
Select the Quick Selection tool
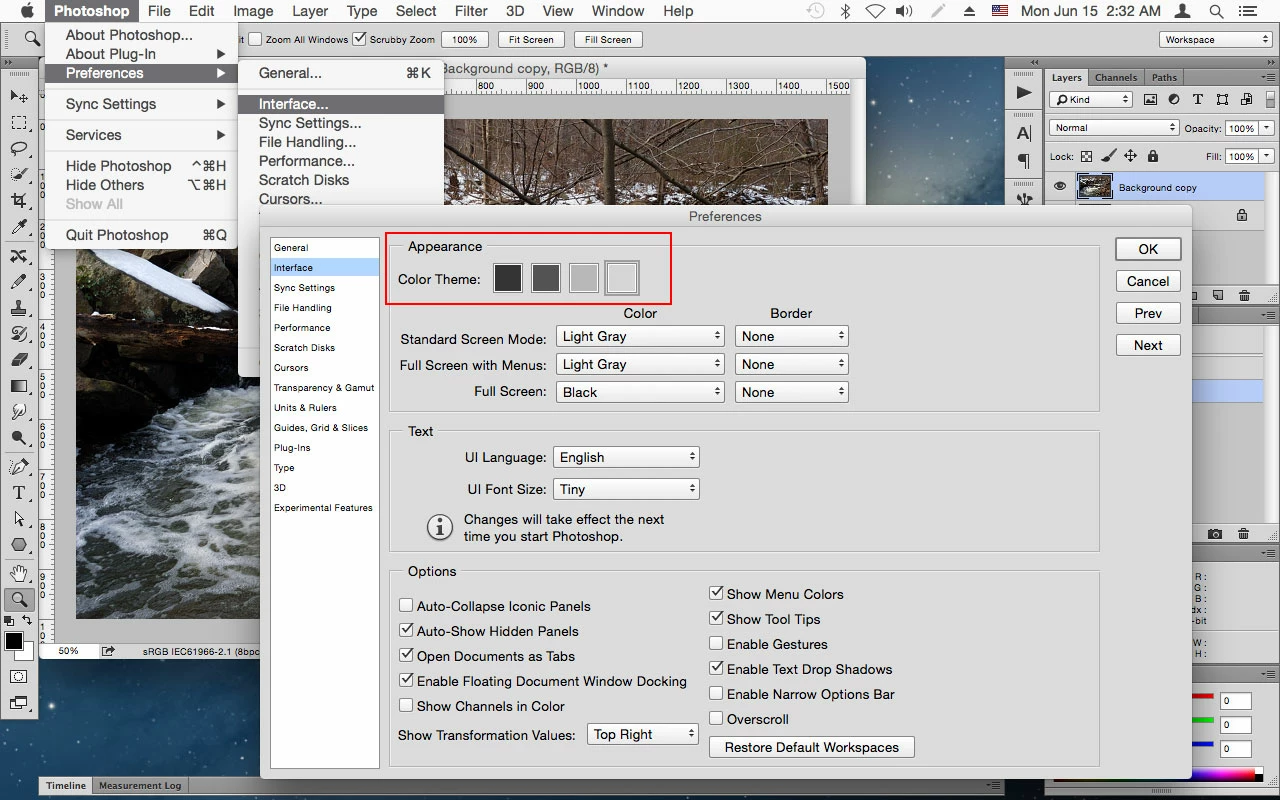click(x=19, y=175)
